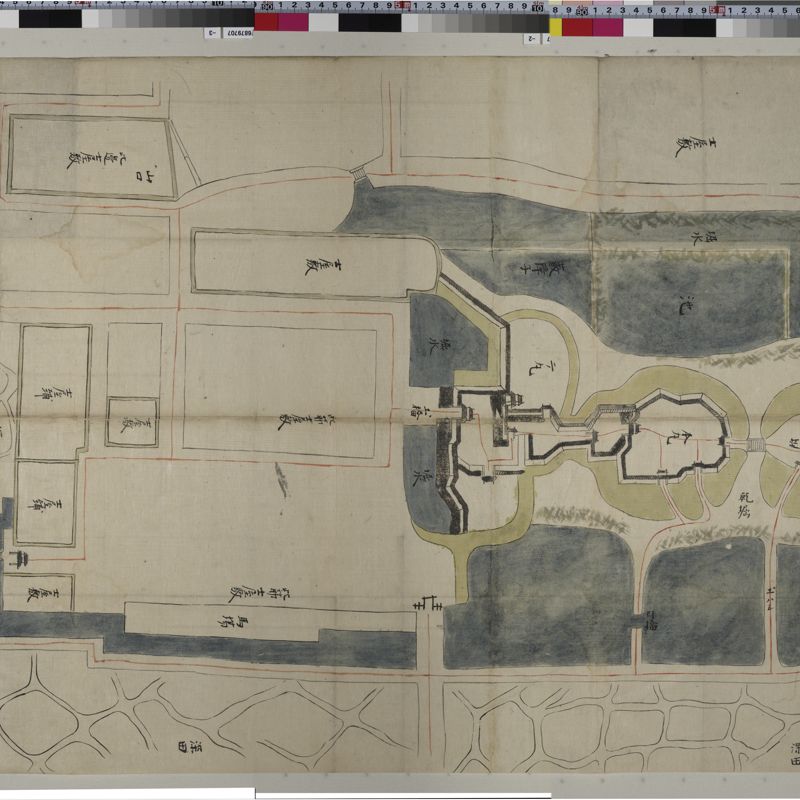Viewport: 800px width, 800px height.
Task: Select the leftmost magenta swatch on the color bar
Action: [x=293, y=22]
